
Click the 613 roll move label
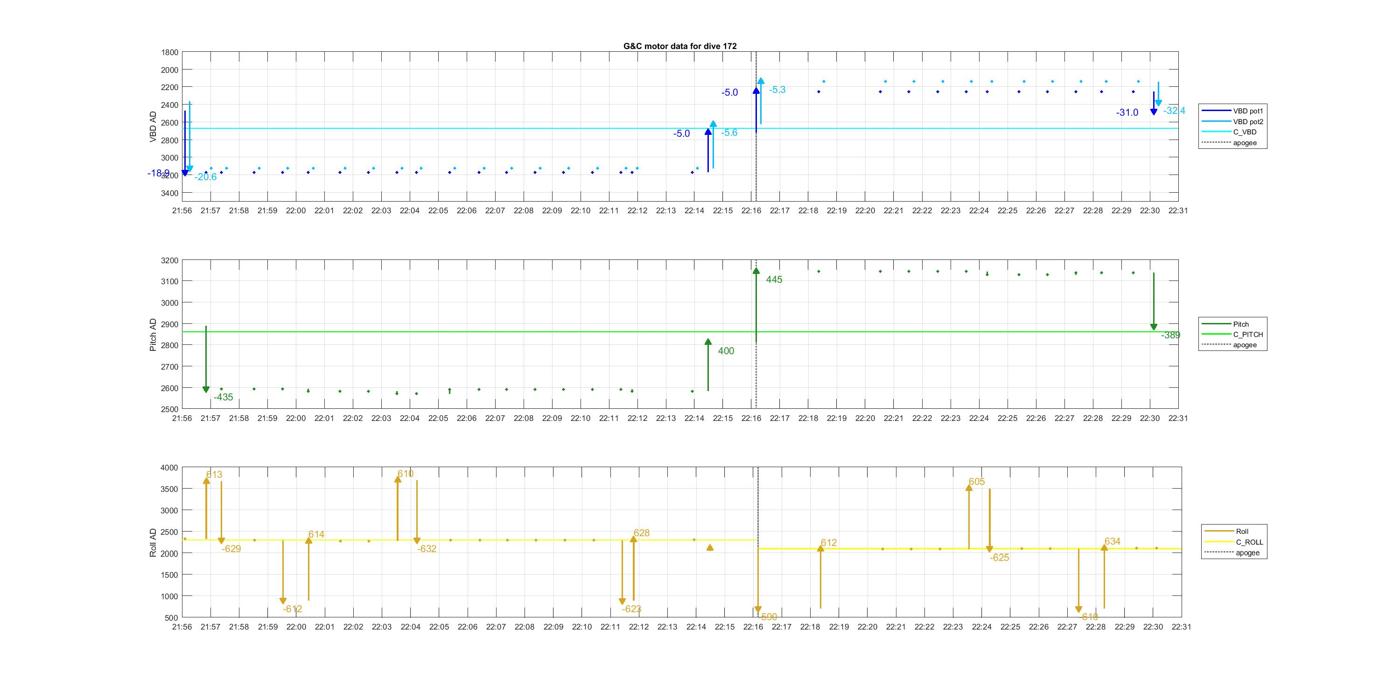(x=214, y=475)
